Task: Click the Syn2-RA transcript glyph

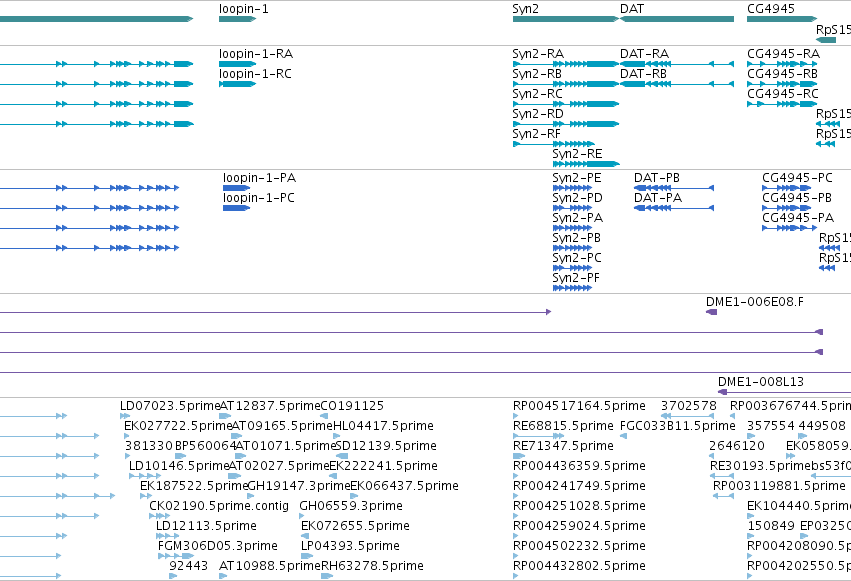Action: [x=566, y=64]
